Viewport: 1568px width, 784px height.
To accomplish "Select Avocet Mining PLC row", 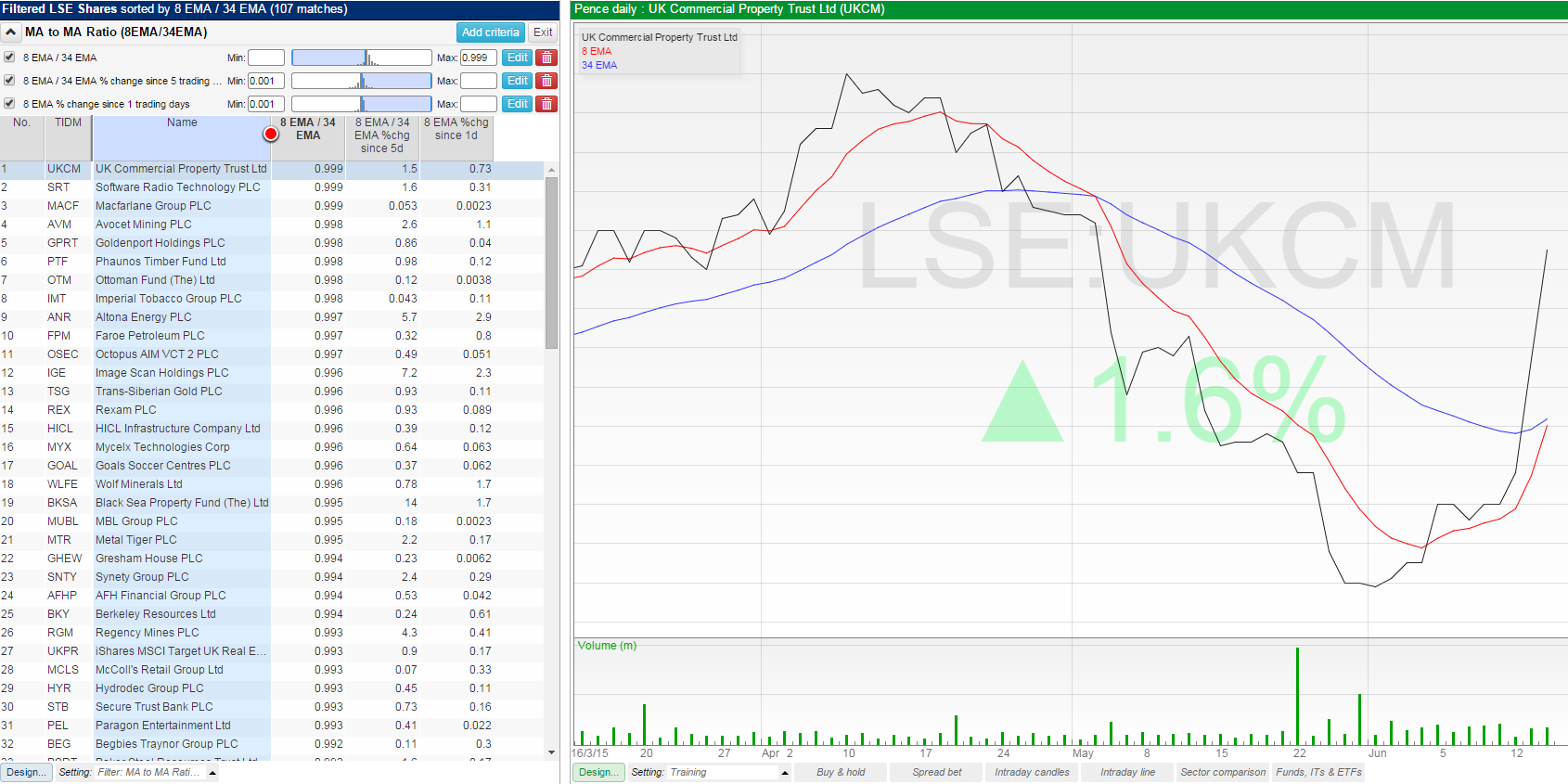I will (272, 225).
